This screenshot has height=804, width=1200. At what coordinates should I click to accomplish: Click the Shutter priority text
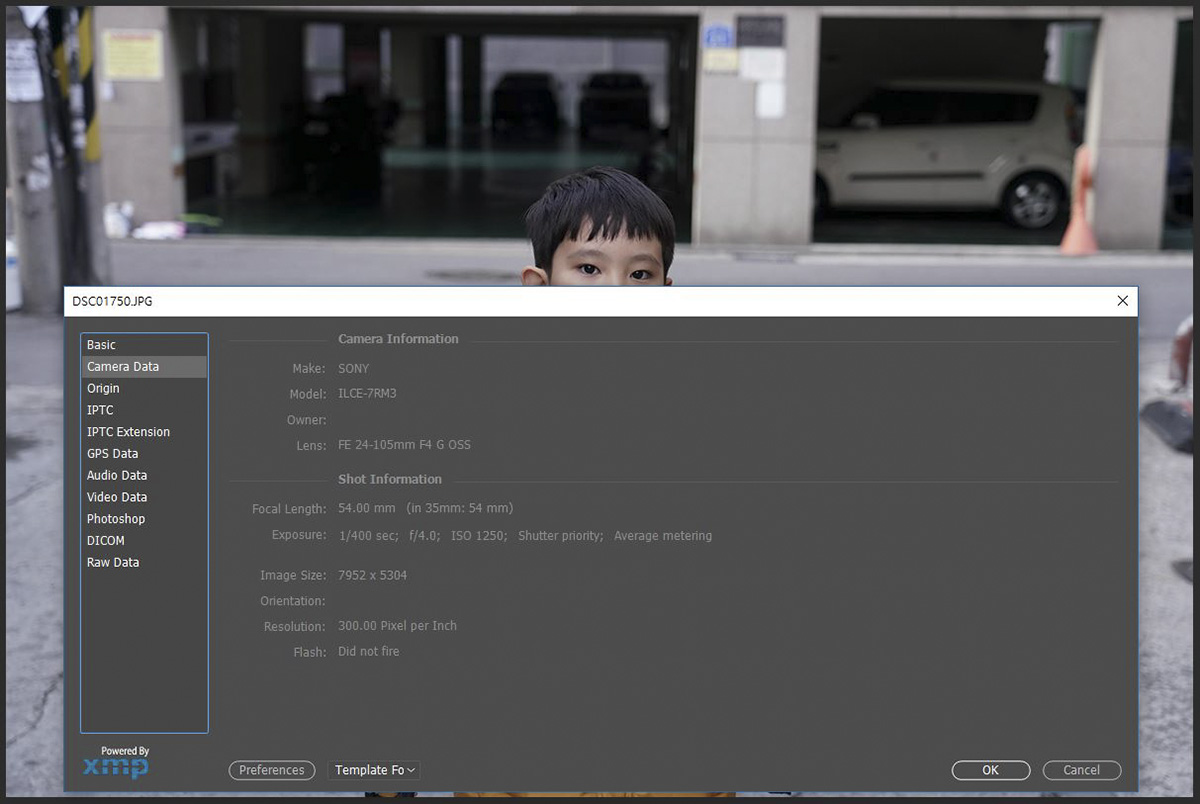click(561, 536)
